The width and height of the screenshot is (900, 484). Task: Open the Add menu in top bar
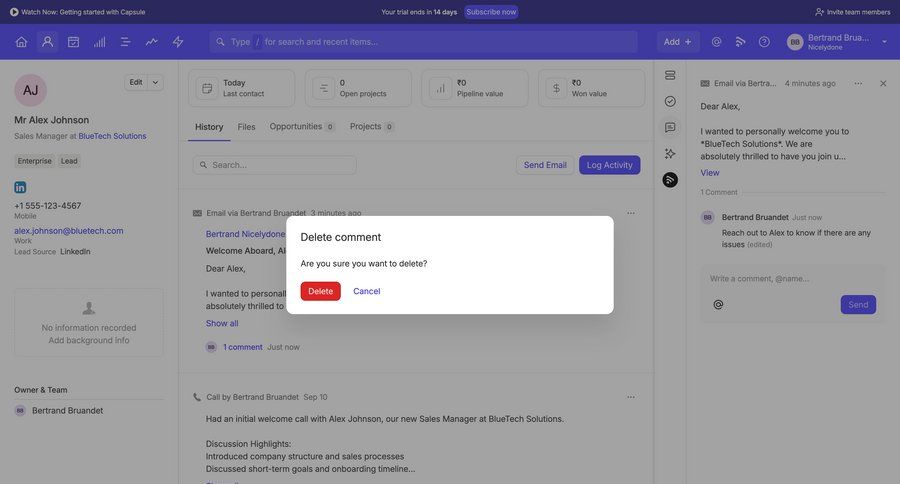coord(678,42)
